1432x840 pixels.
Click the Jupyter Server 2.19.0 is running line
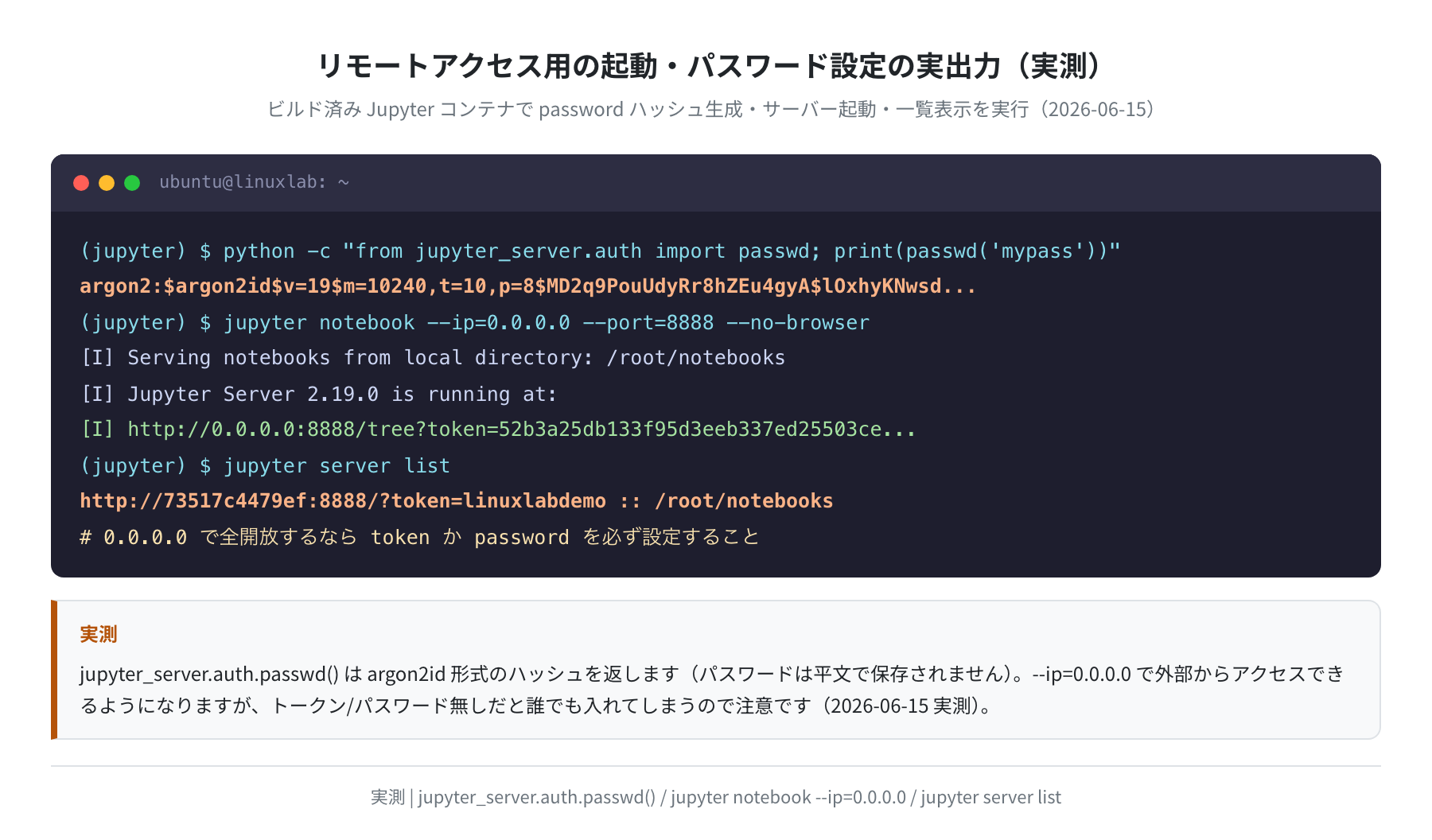pos(318,395)
